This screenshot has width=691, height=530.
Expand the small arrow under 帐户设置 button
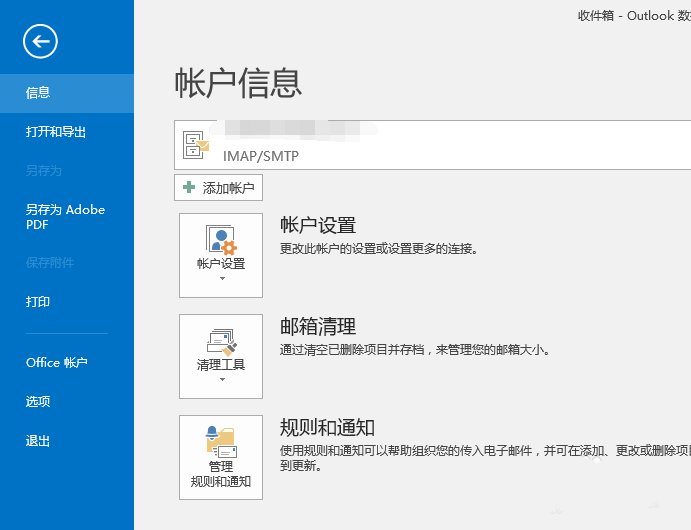point(221,279)
